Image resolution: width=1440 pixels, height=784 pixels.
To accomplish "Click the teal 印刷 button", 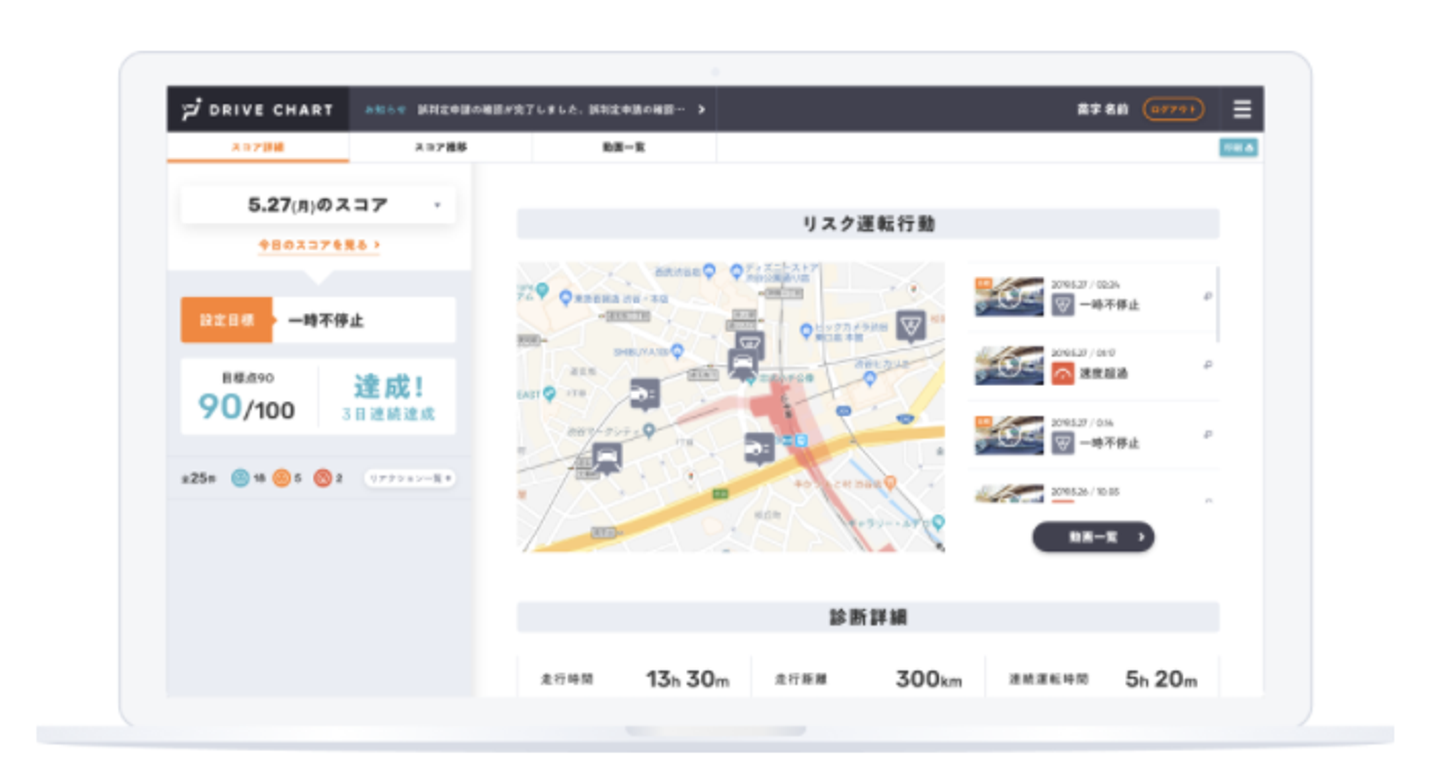I will click(x=1238, y=148).
